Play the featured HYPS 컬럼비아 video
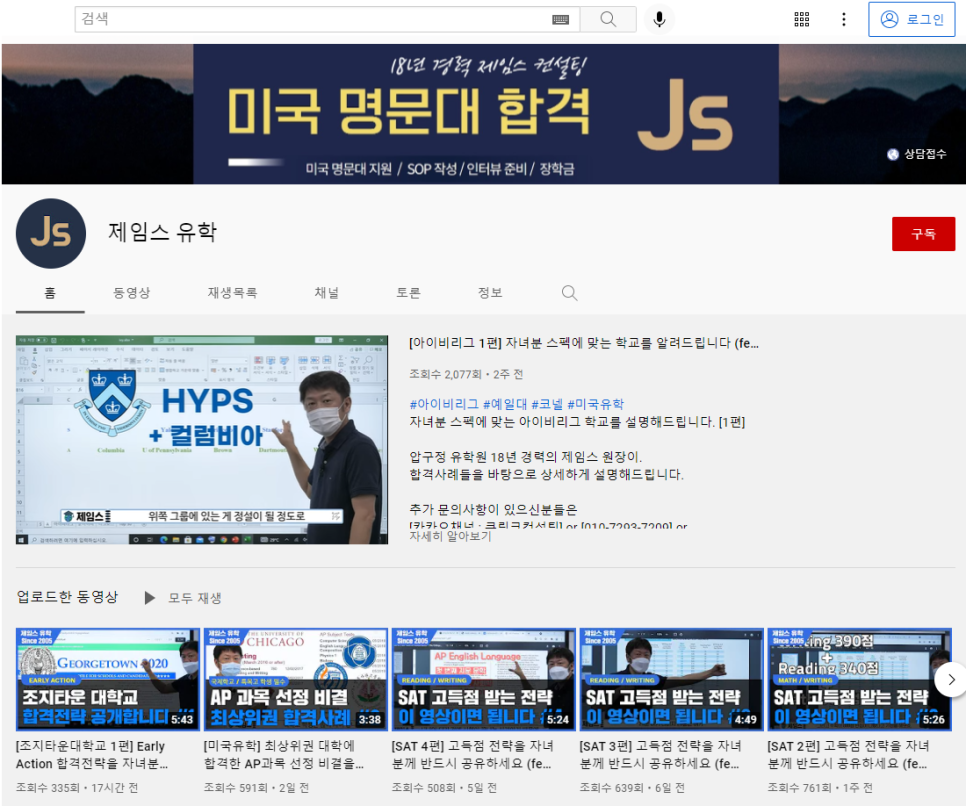This screenshot has height=806, width=966. [202, 440]
